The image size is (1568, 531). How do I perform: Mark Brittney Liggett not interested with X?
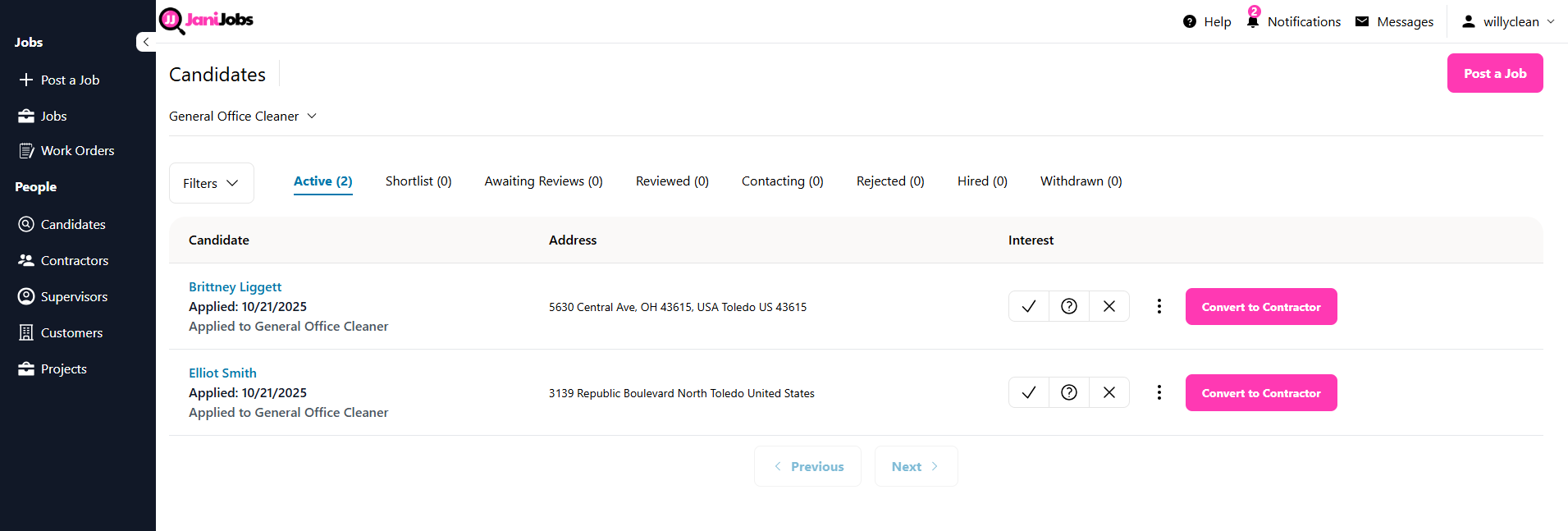pos(1109,306)
